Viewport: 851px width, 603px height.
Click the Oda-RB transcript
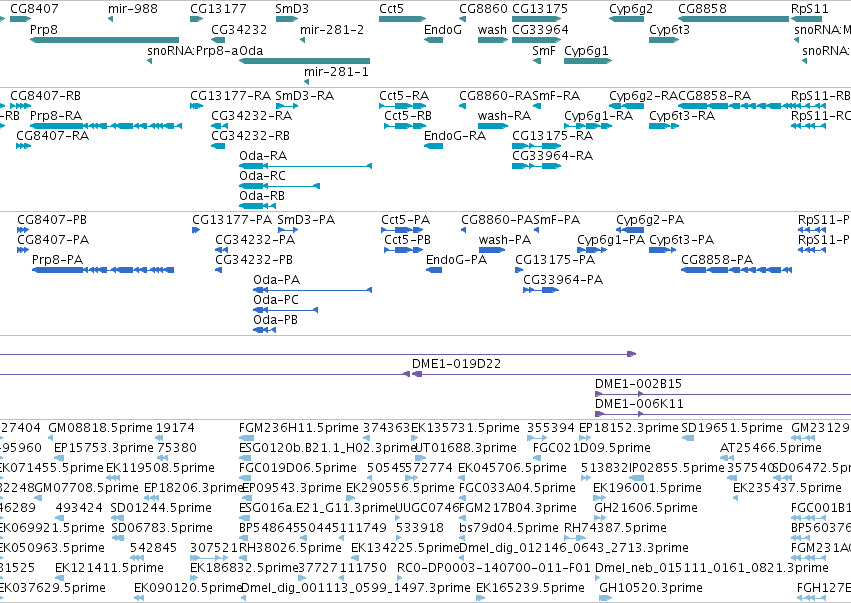258,206
